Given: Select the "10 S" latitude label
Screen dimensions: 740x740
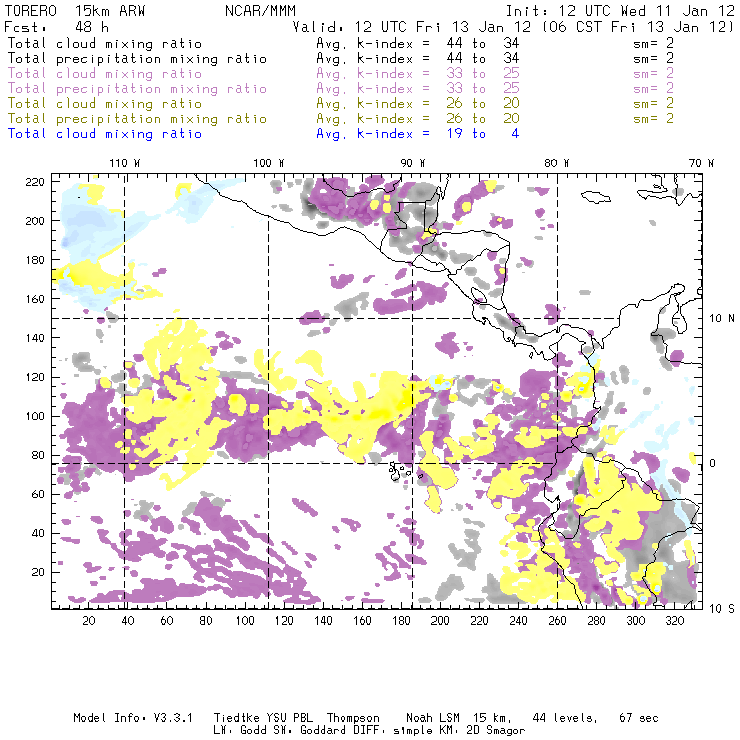Looking at the screenshot, I should click(x=722, y=608).
